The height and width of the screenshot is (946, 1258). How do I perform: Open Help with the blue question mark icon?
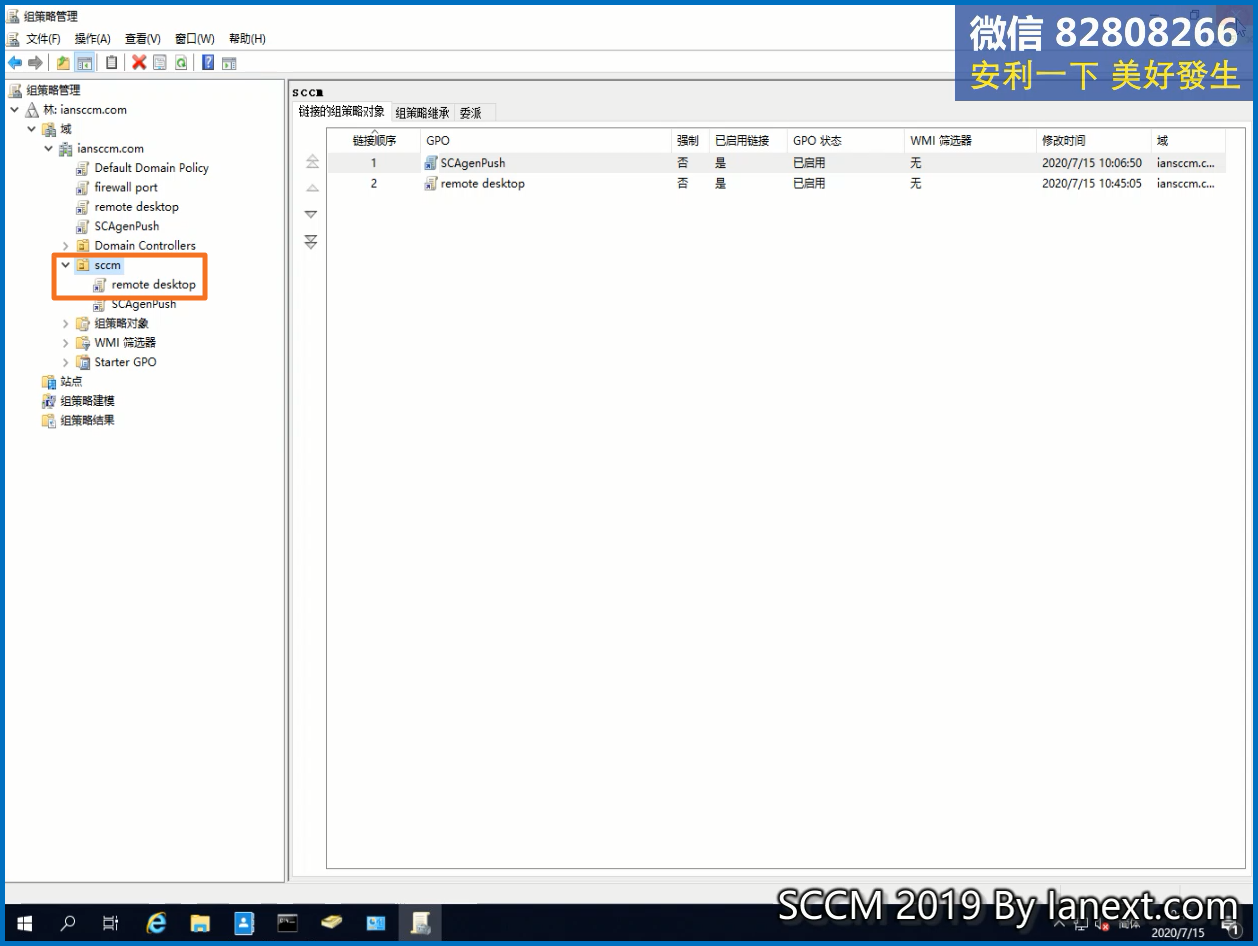pos(208,63)
